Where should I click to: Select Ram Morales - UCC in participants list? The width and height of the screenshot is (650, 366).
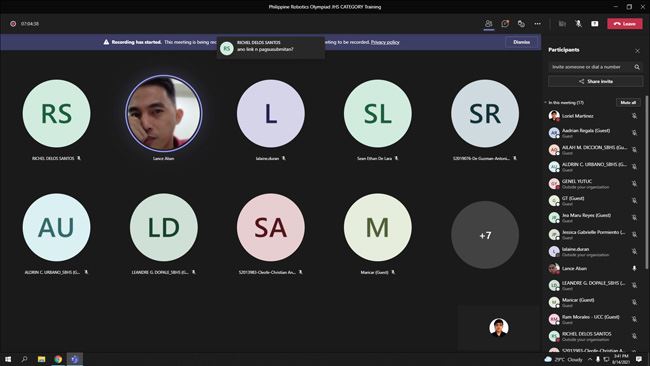click(594, 319)
